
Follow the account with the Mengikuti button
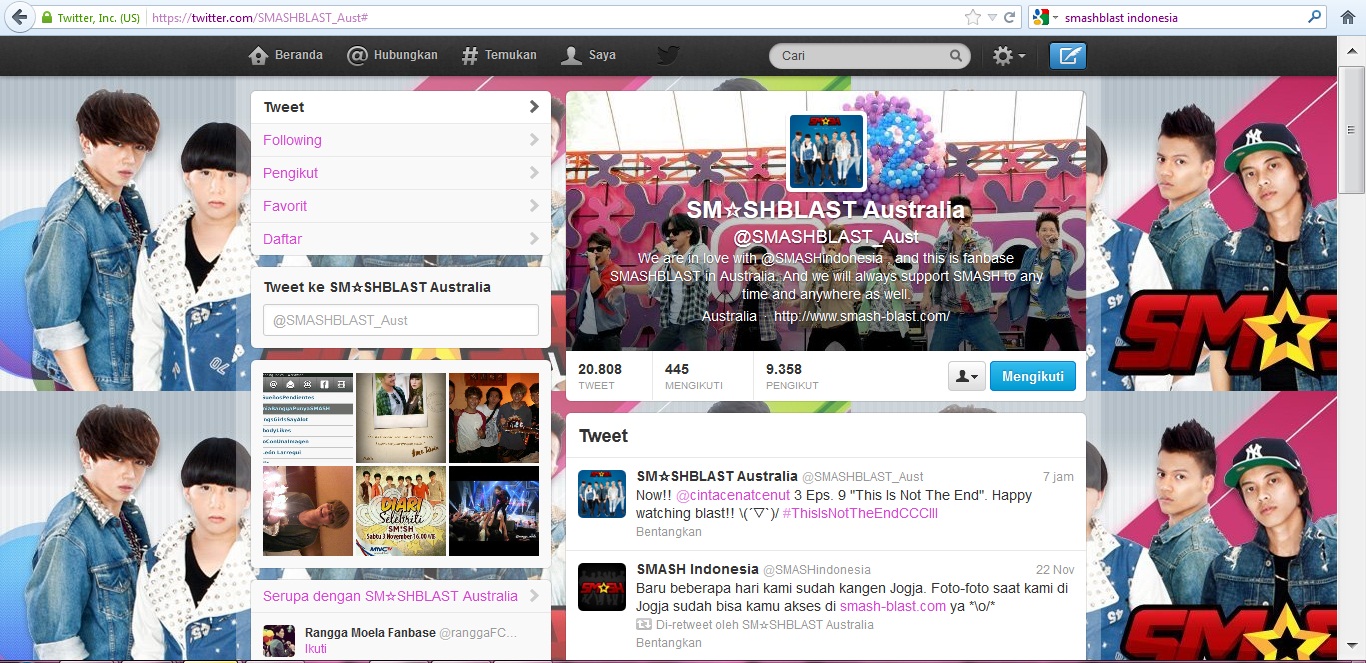(x=1032, y=376)
